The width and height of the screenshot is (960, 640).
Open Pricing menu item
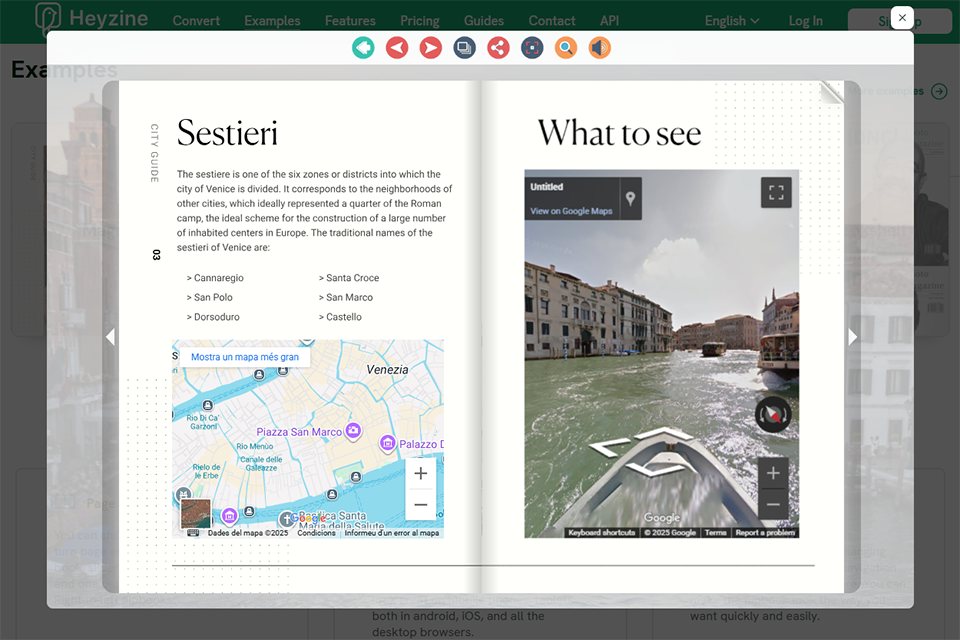point(420,21)
